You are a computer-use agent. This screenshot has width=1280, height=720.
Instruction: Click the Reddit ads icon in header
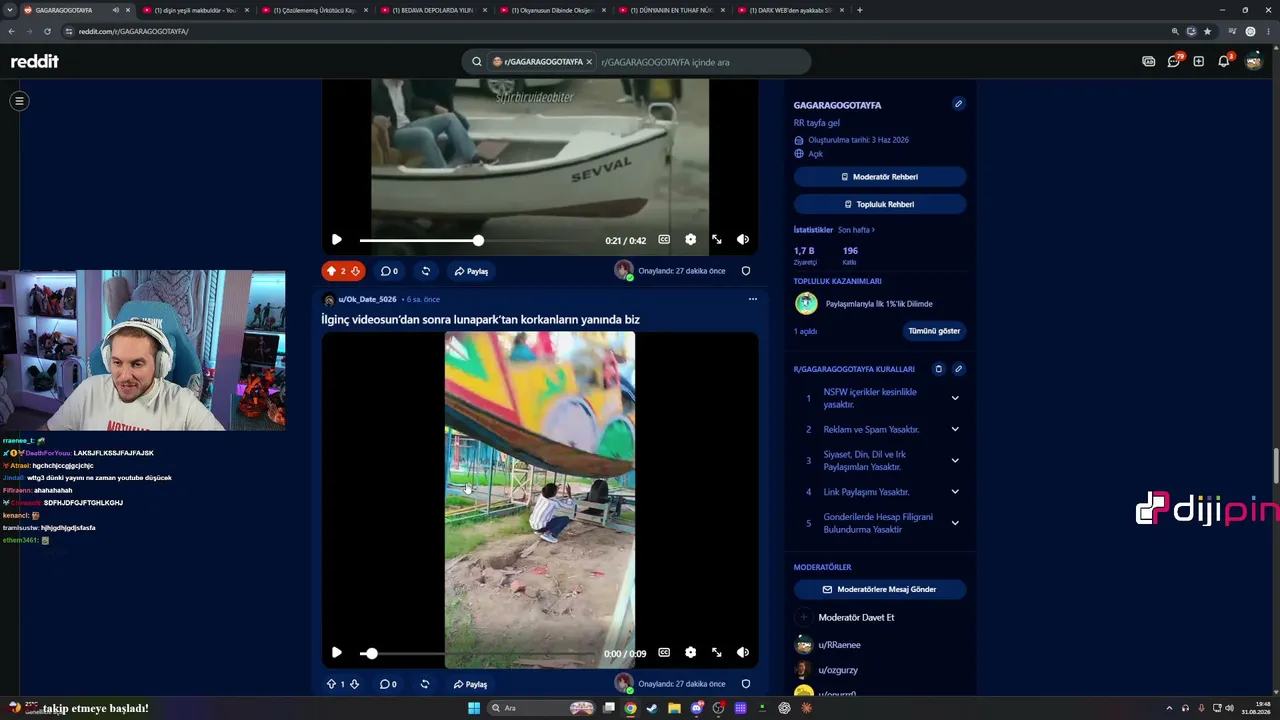(1148, 61)
